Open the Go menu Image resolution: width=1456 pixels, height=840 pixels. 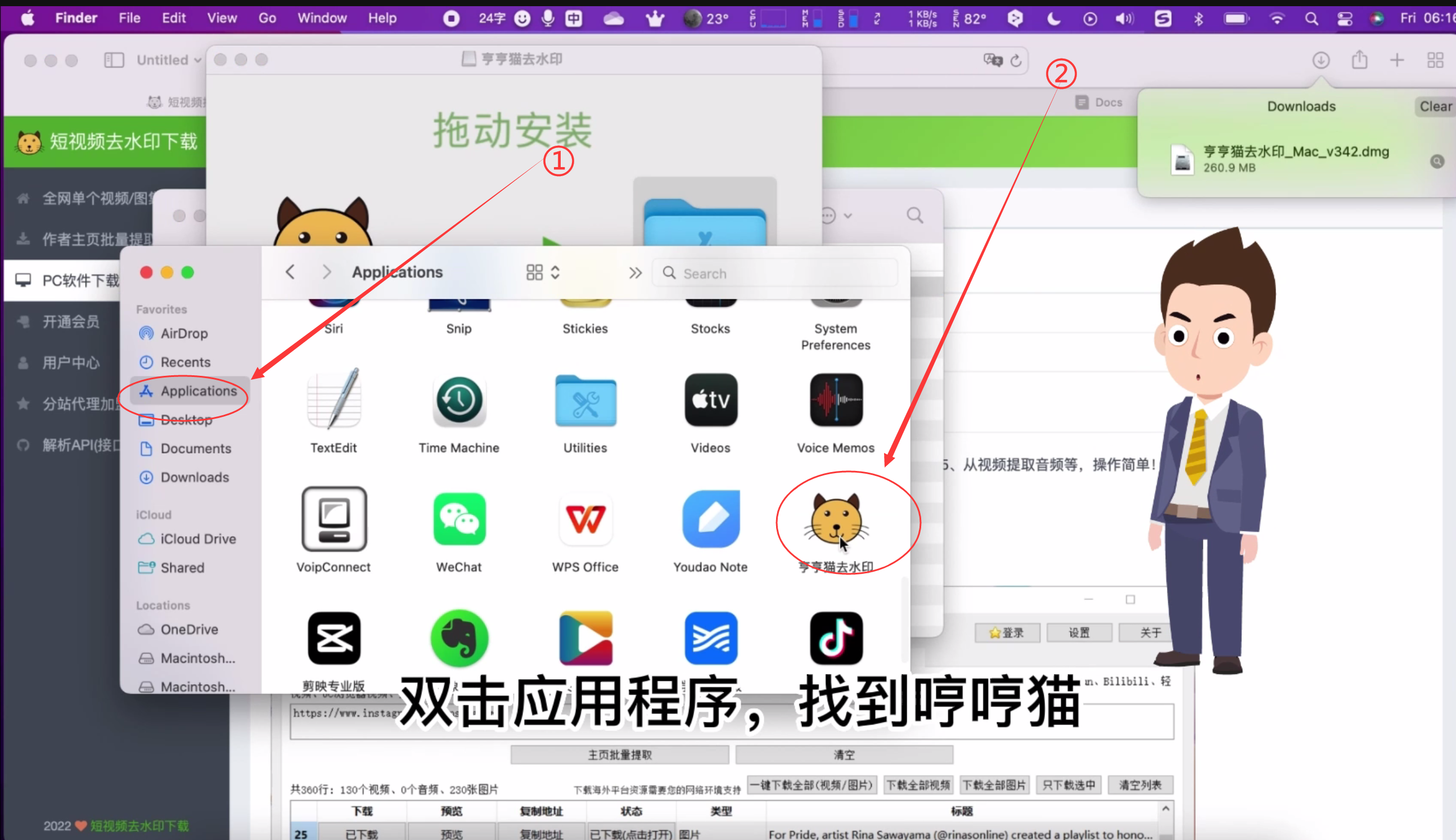coord(267,18)
